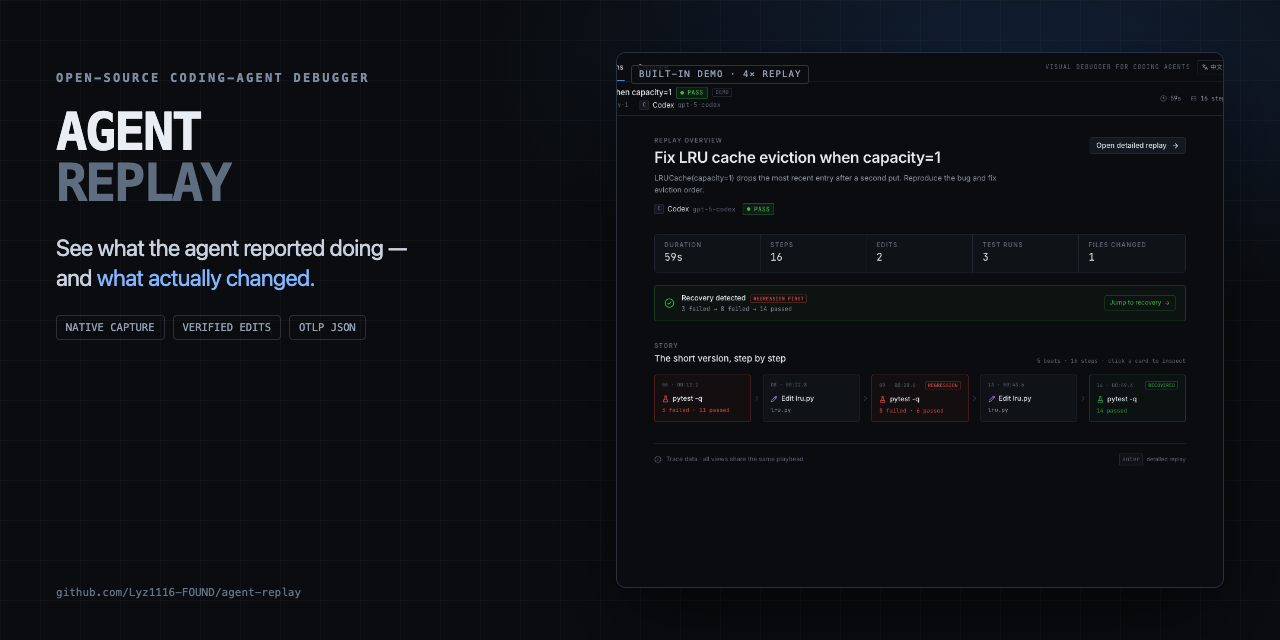Click the flask icon on the 8 failed pytest card
1280x640 pixels.
pyautogui.click(x=882, y=399)
